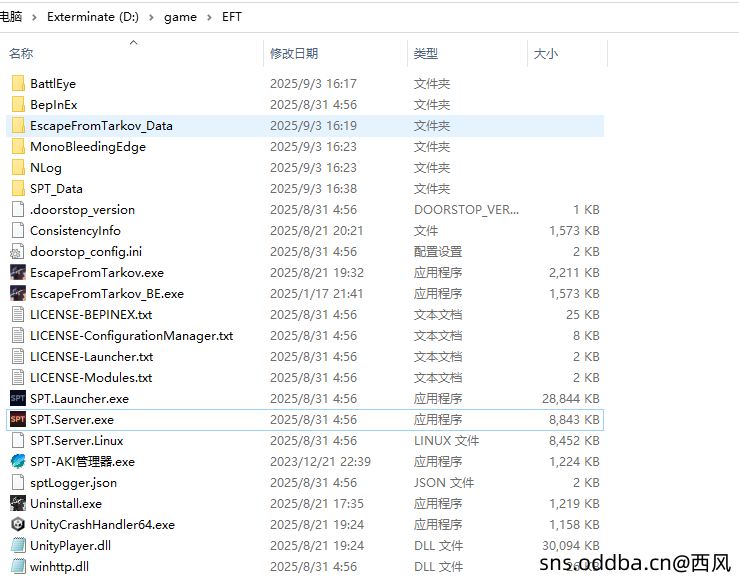Select file name SPT.Server.exe
Image resolution: width=739 pixels, height=583 pixels.
pyautogui.click(x=72, y=419)
